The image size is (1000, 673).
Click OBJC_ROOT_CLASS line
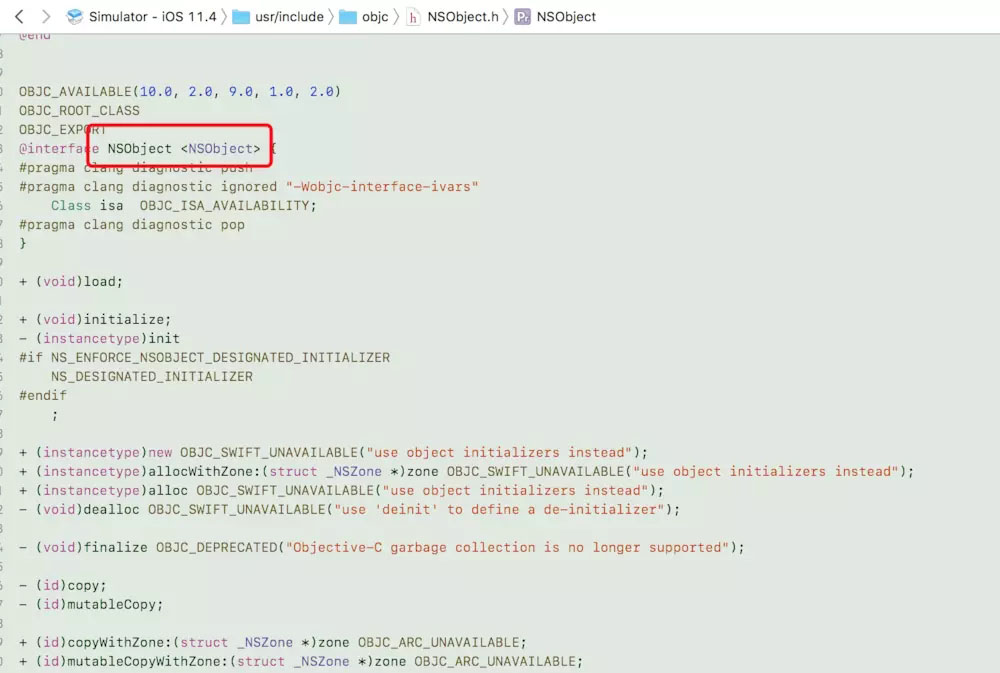click(x=79, y=110)
